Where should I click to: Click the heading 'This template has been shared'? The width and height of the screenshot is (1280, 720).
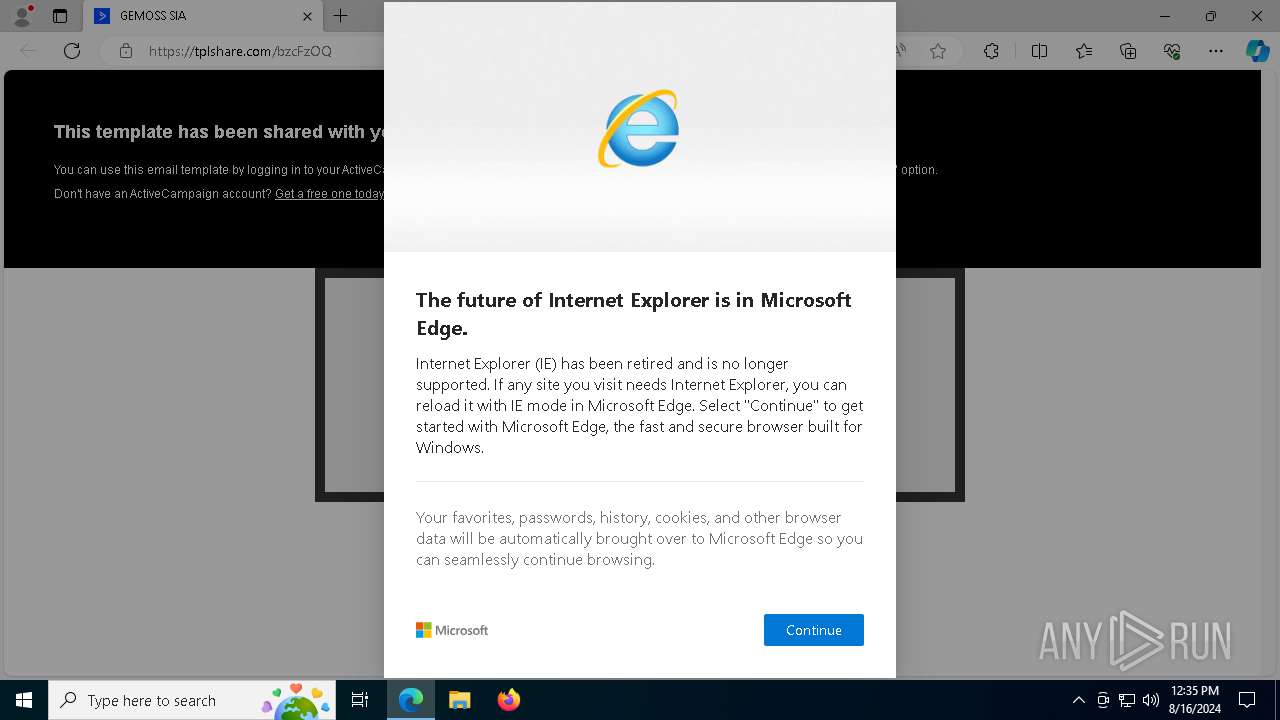[x=219, y=132]
